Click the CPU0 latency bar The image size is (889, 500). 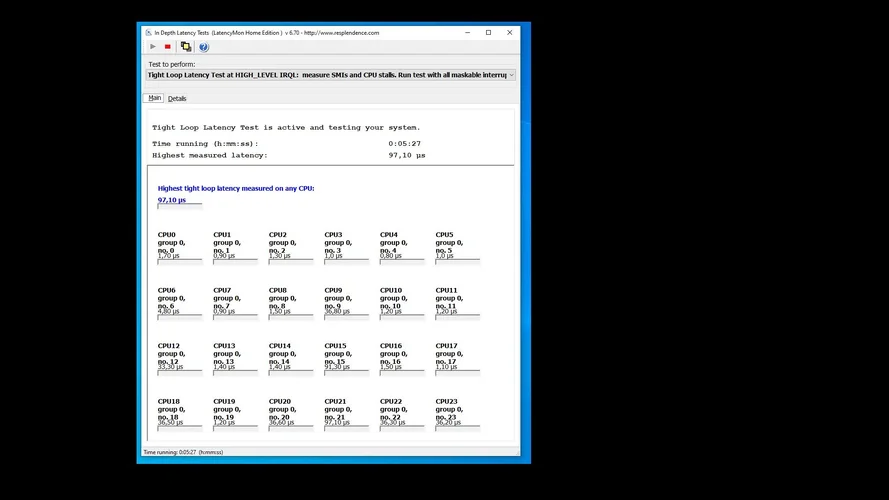[x=180, y=261]
